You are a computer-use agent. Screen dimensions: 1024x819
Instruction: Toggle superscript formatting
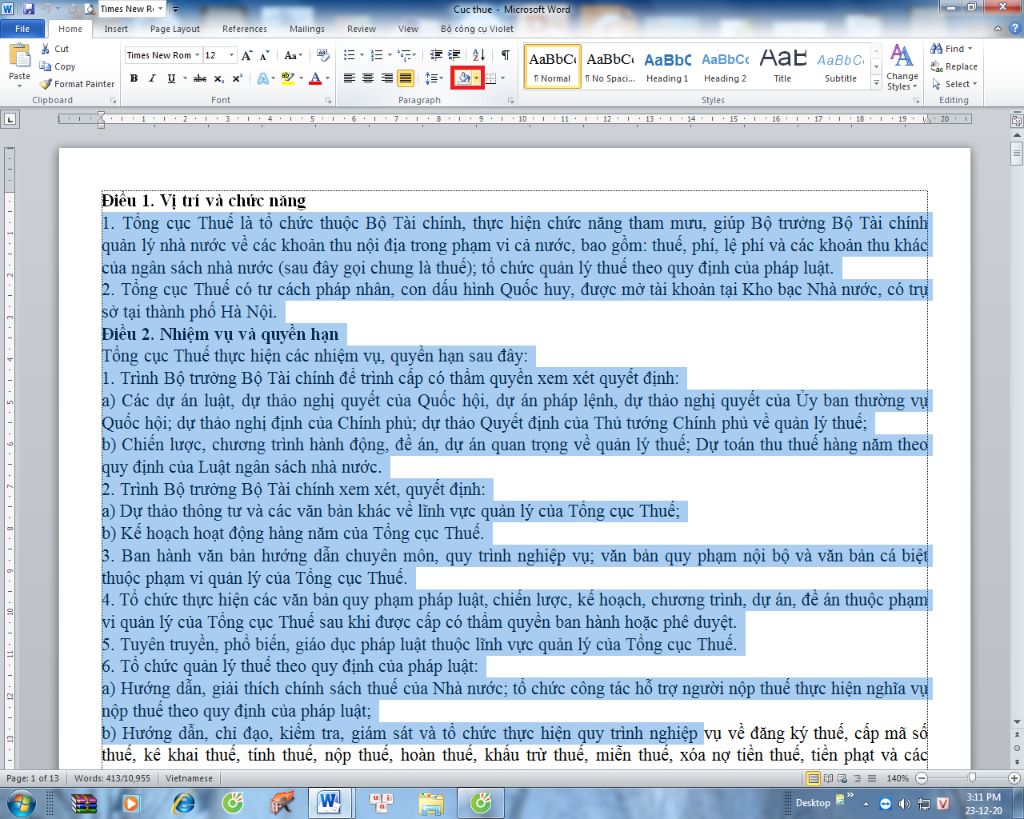point(237,78)
